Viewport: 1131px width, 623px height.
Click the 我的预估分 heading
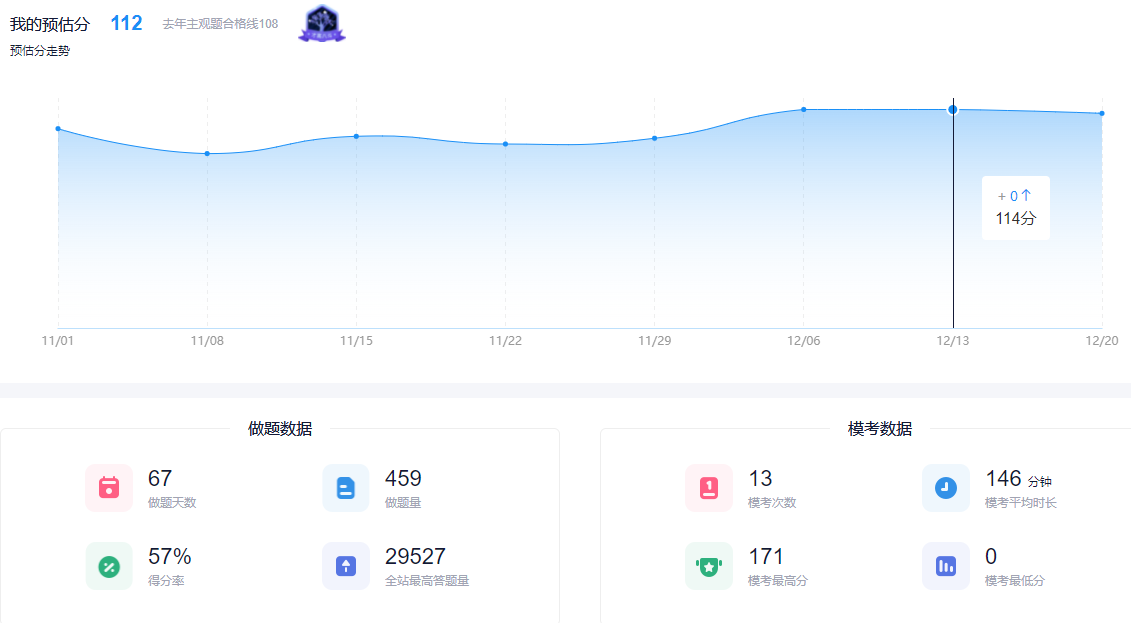tap(50, 25)
